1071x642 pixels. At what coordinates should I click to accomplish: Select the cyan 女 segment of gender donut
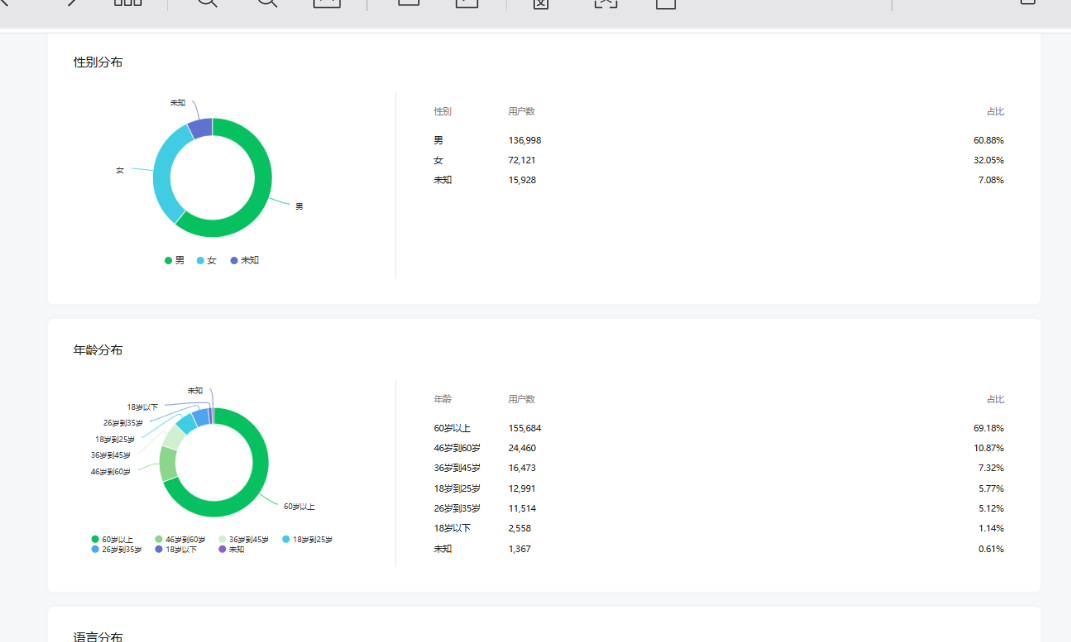(x=161, y=179)
